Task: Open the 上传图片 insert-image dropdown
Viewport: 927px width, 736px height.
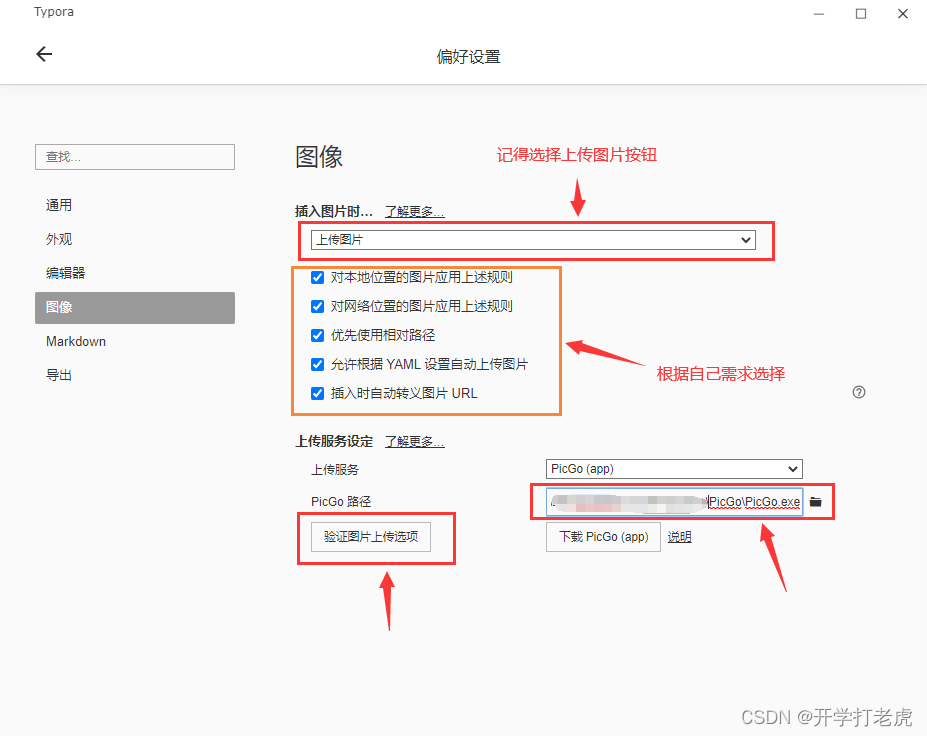Action: click(x=533, y=240)
